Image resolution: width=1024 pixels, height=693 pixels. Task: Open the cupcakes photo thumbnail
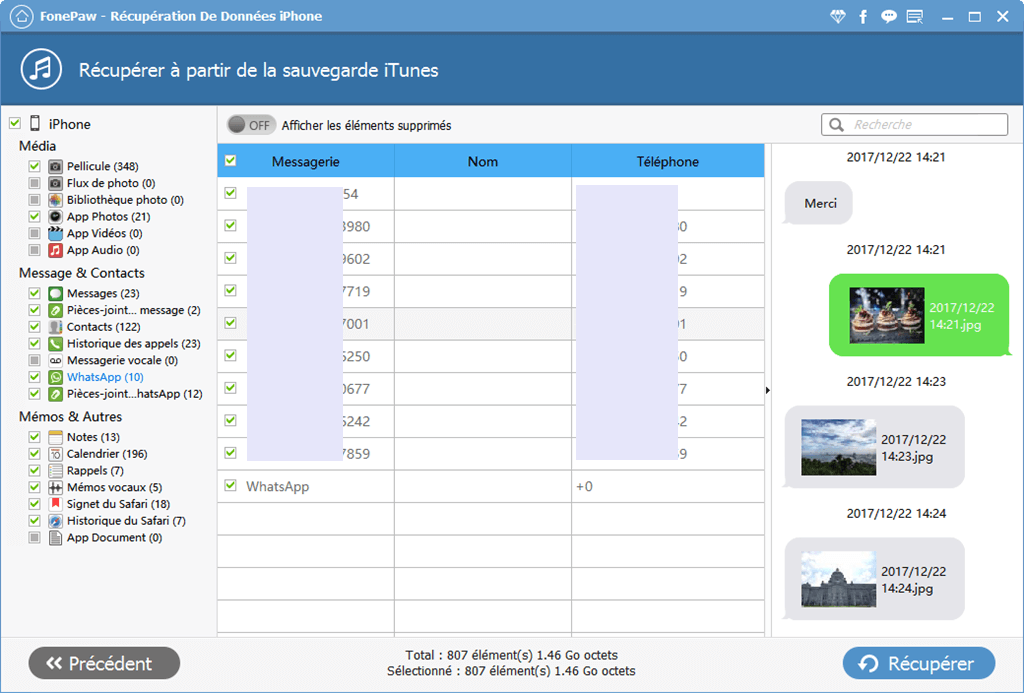click(x=887, y=315)
